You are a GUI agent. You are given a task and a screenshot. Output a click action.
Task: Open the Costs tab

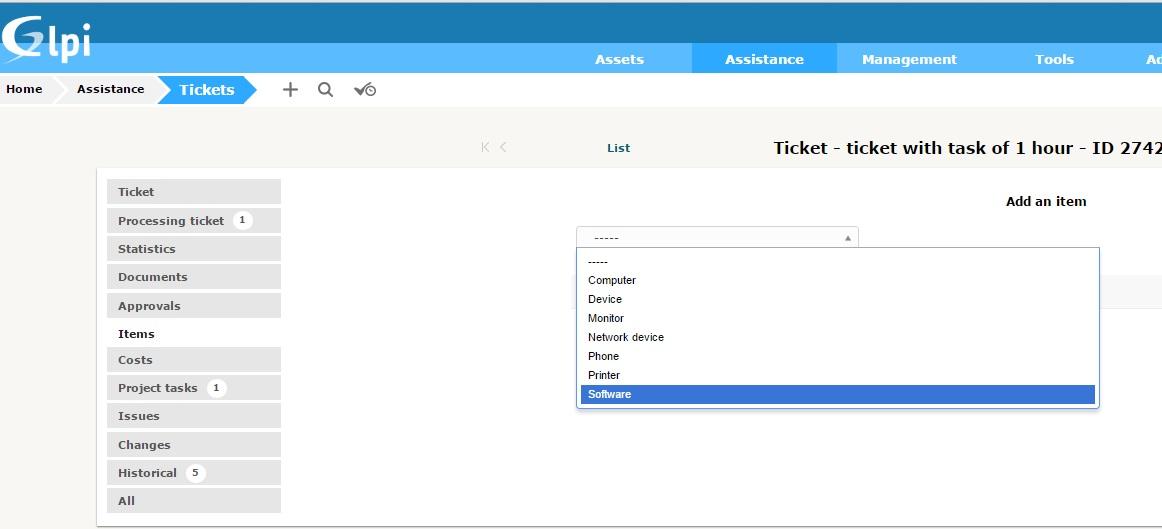[x=194, y=359]
